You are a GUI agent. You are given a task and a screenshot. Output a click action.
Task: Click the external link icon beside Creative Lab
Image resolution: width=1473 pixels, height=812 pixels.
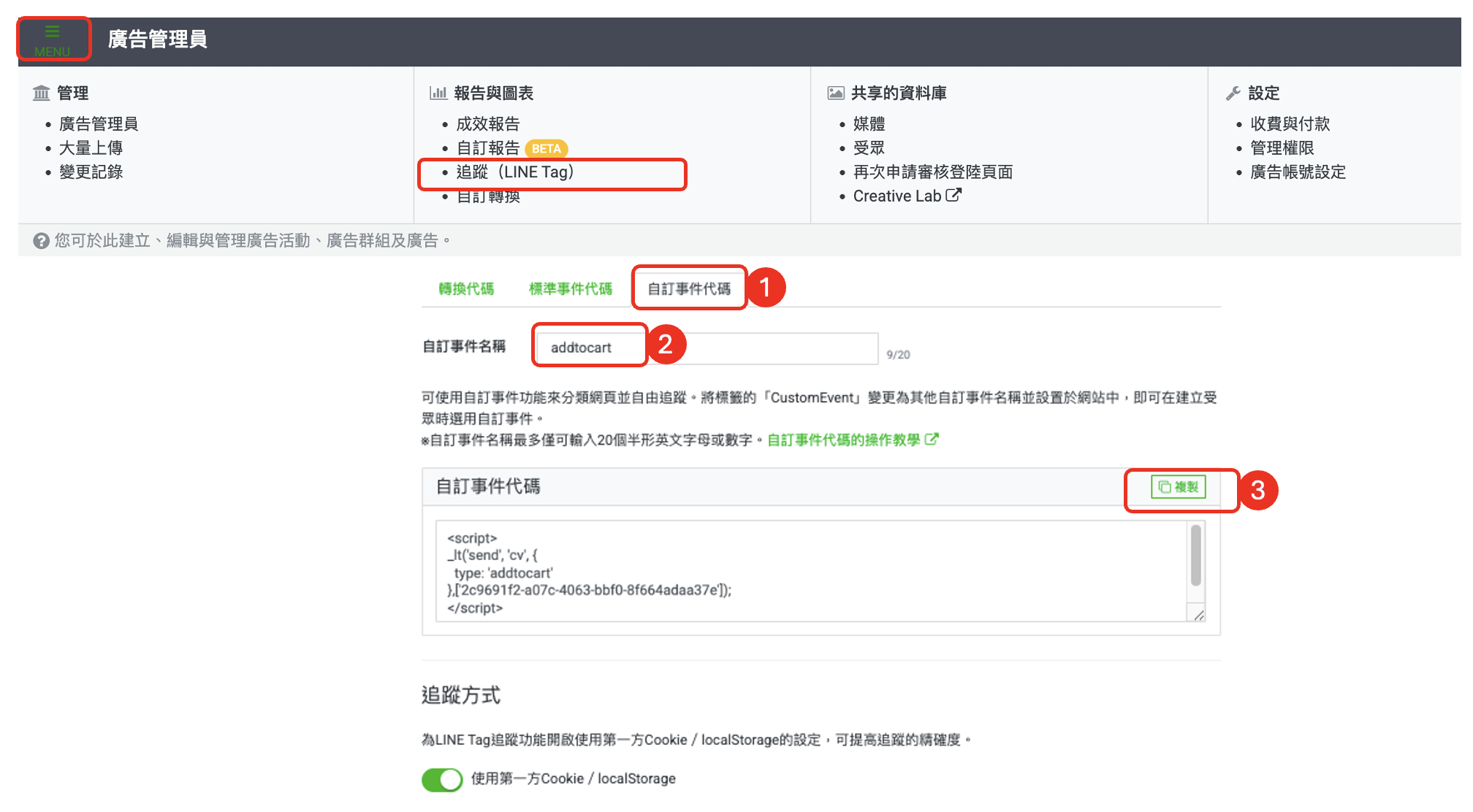point(954,195)
